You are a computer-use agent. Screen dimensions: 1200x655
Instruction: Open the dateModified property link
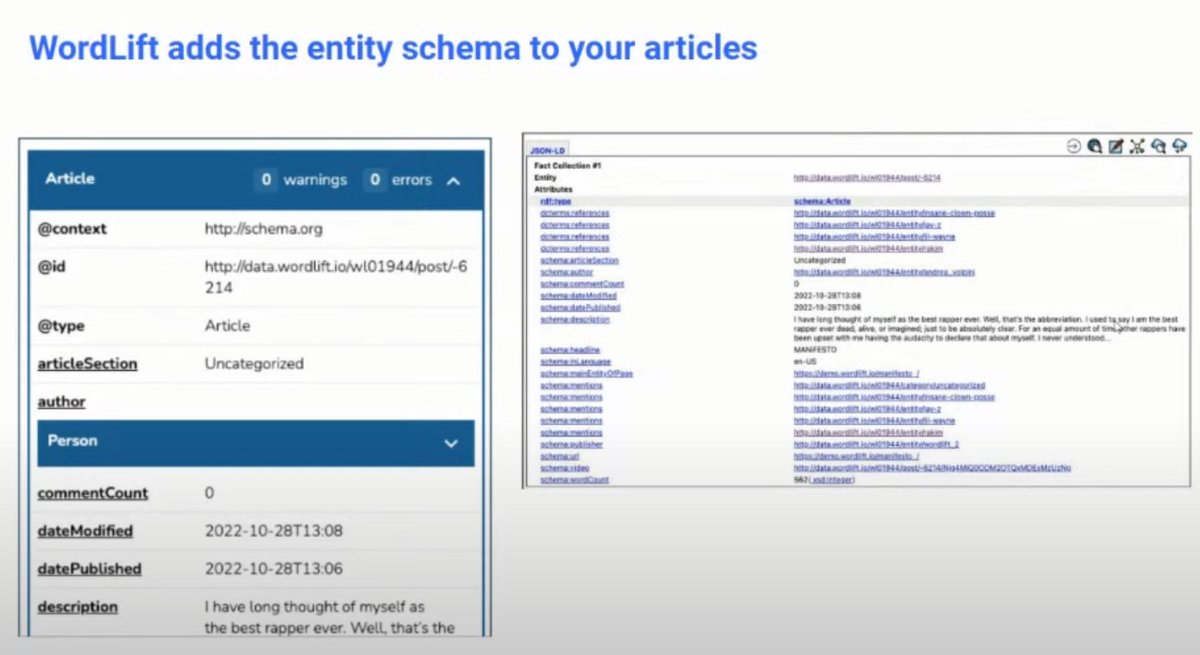[x=85, y=531]
